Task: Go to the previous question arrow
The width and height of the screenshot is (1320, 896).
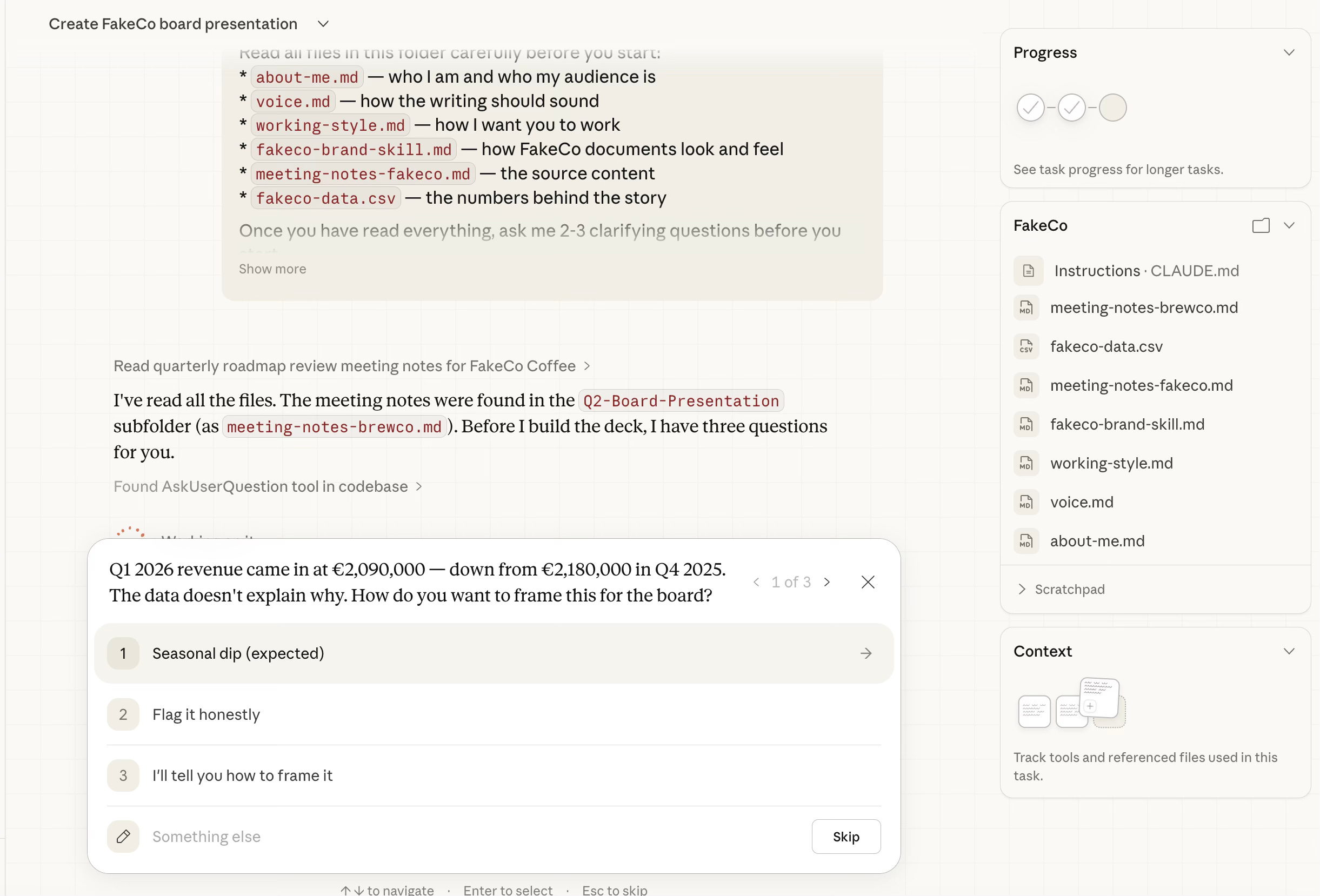Action: pos(757,582)
